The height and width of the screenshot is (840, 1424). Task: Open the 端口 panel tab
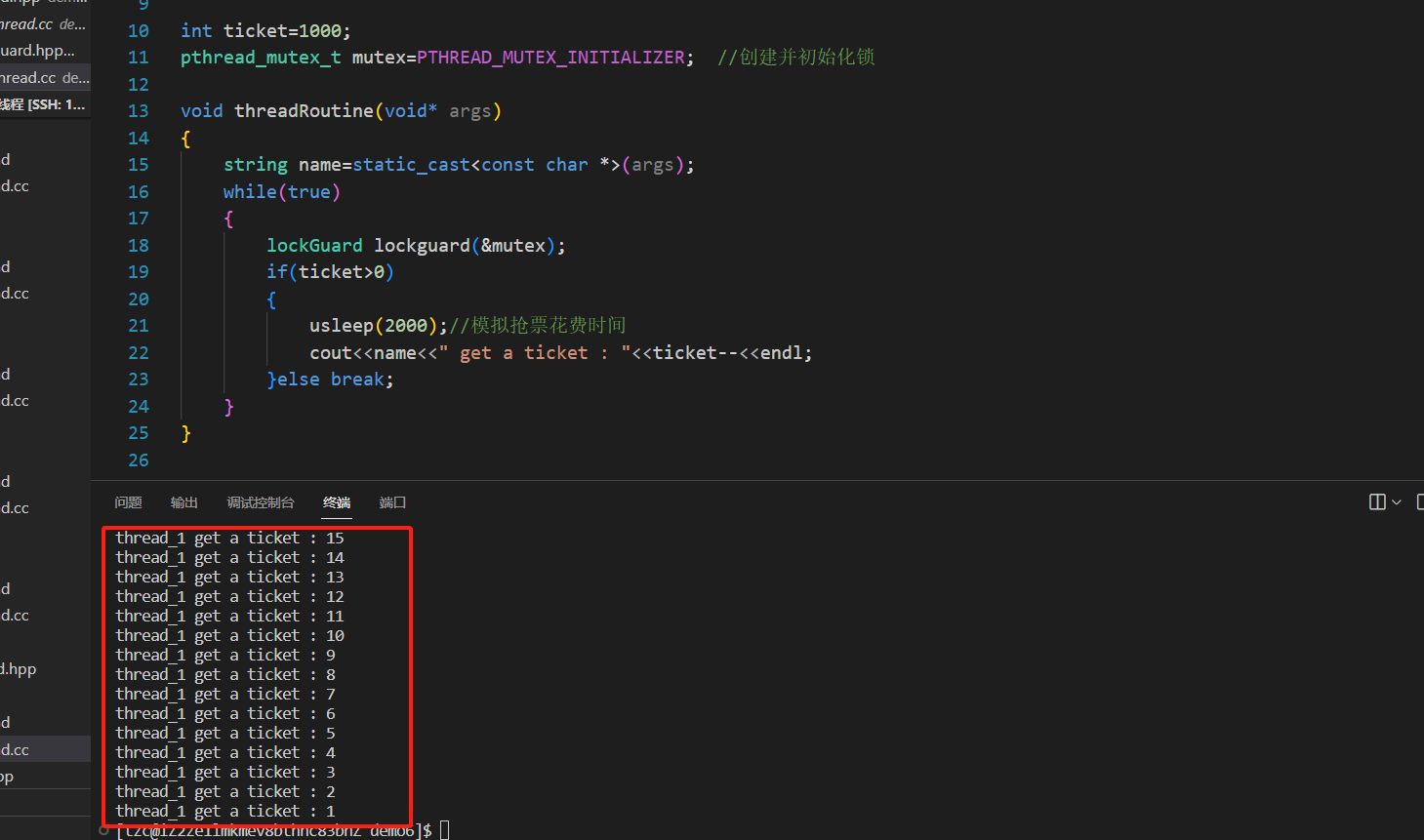(x=392, y=502)
